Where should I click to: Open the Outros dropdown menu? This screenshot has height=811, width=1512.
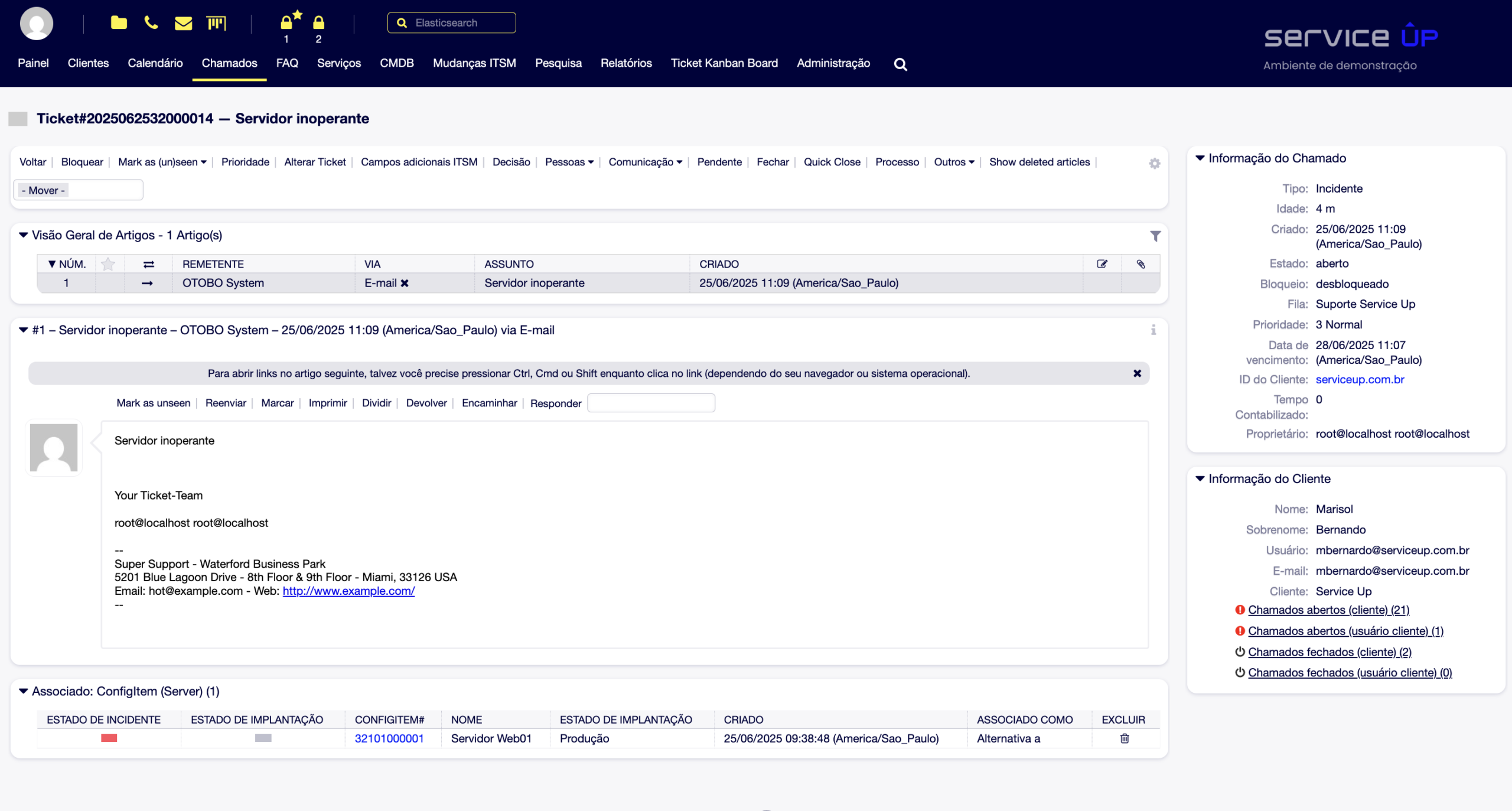pyautogui.click(x=954, y=162)
